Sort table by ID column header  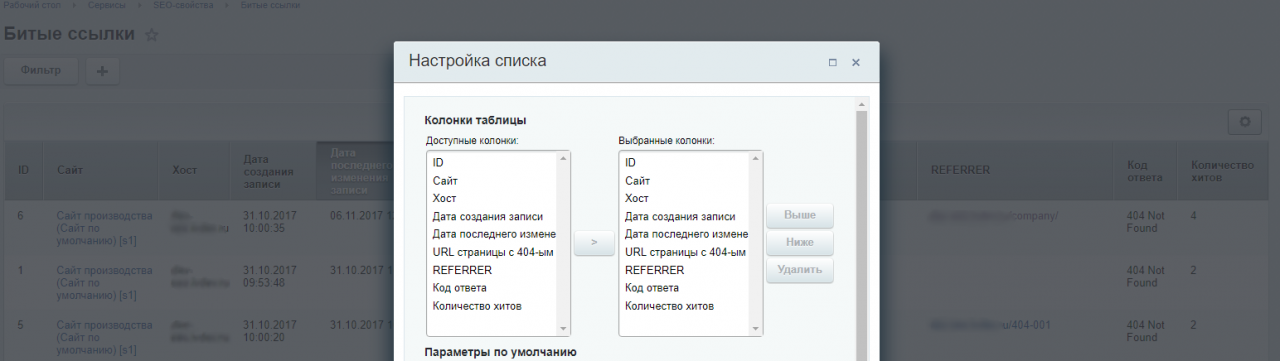23,170
